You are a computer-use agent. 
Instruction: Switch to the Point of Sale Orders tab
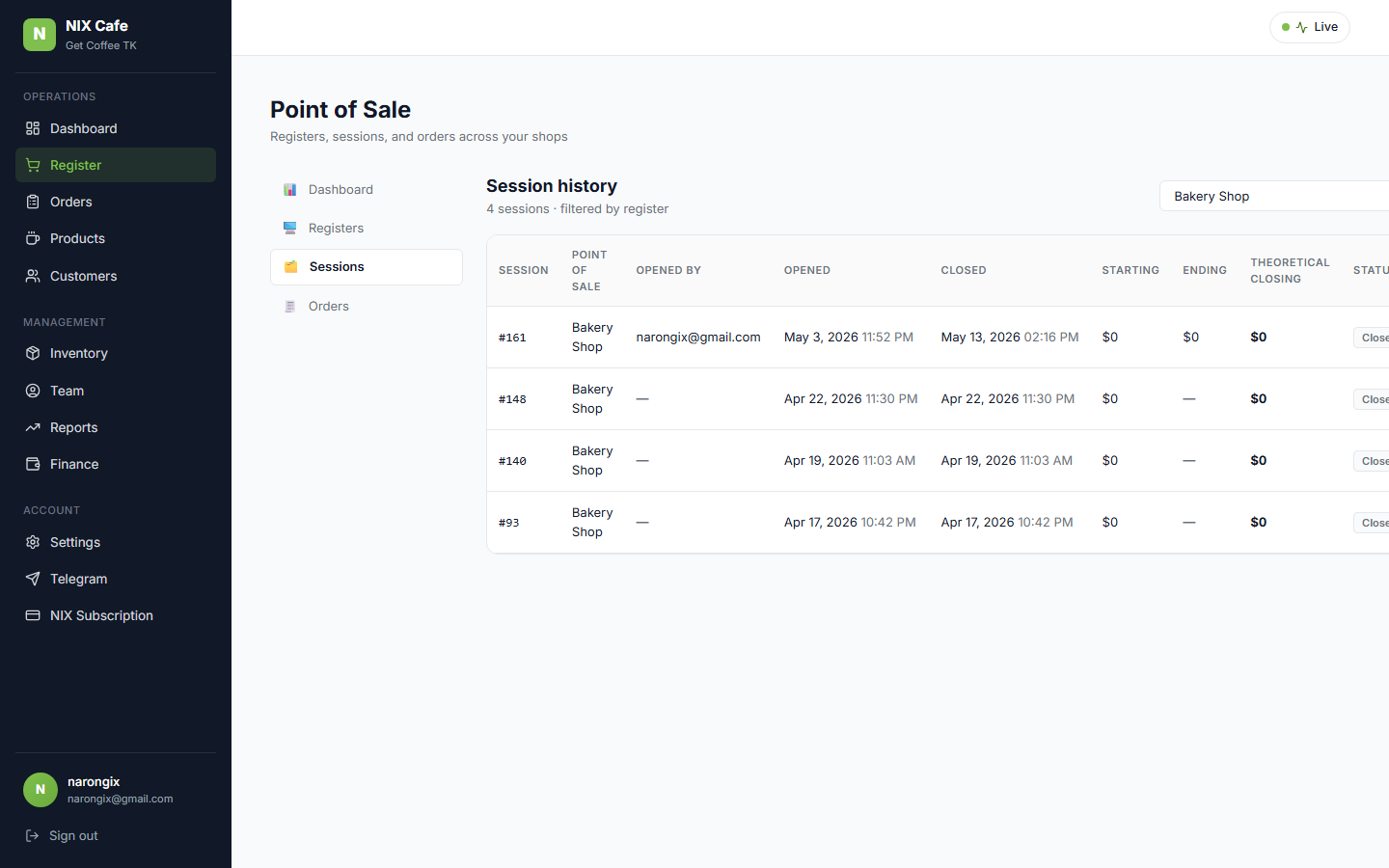[367, 307]
